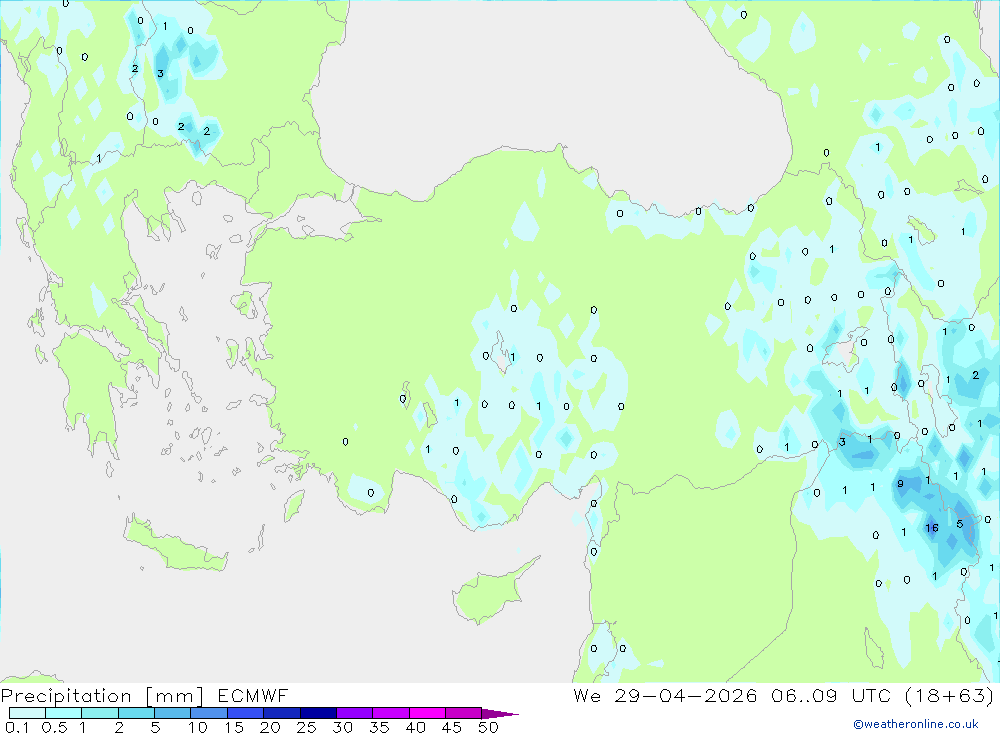Select the 2–5 mm legend color swatch

(136, 713)
